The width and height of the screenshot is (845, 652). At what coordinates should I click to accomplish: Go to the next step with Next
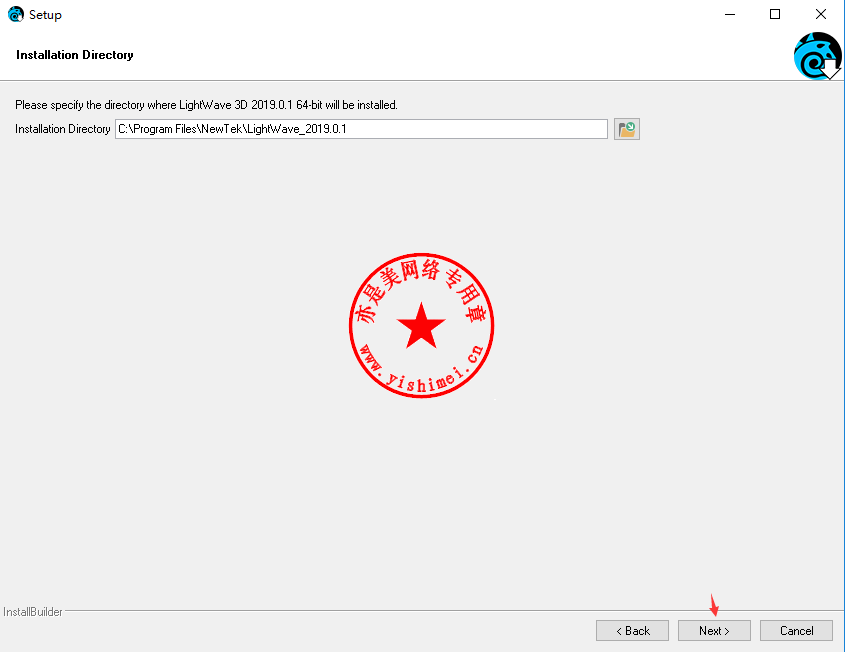coord(714,630)
